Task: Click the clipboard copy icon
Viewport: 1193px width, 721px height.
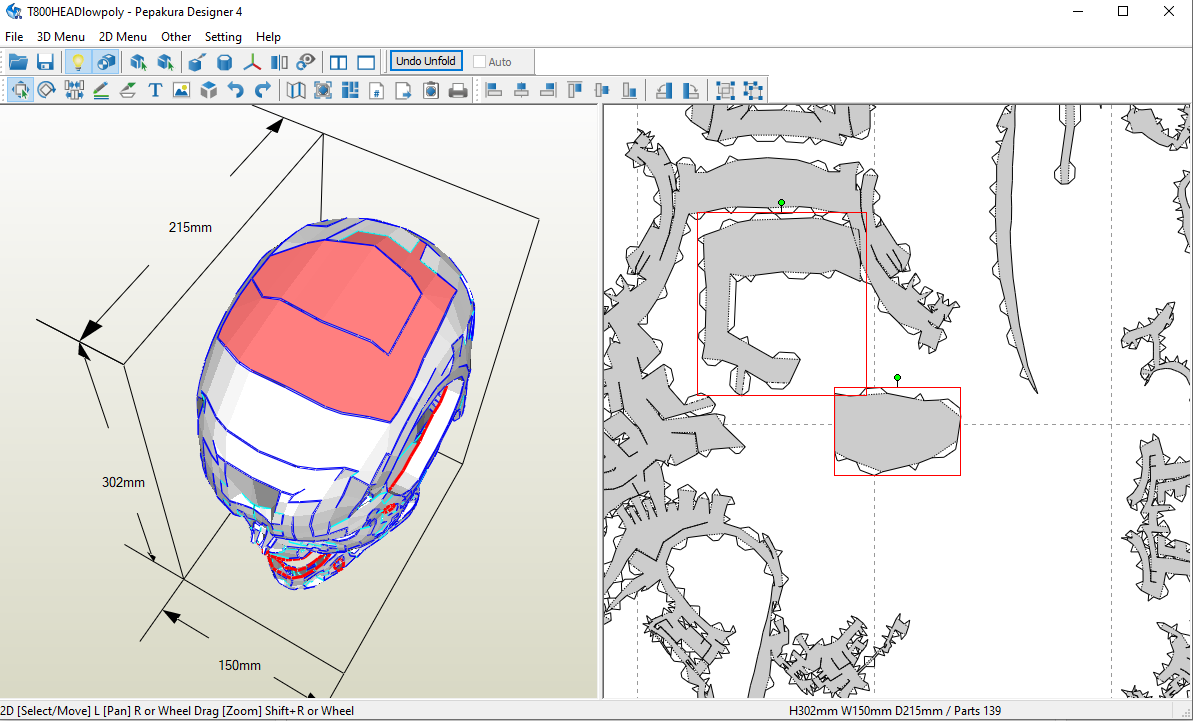Action: point(431,90)
